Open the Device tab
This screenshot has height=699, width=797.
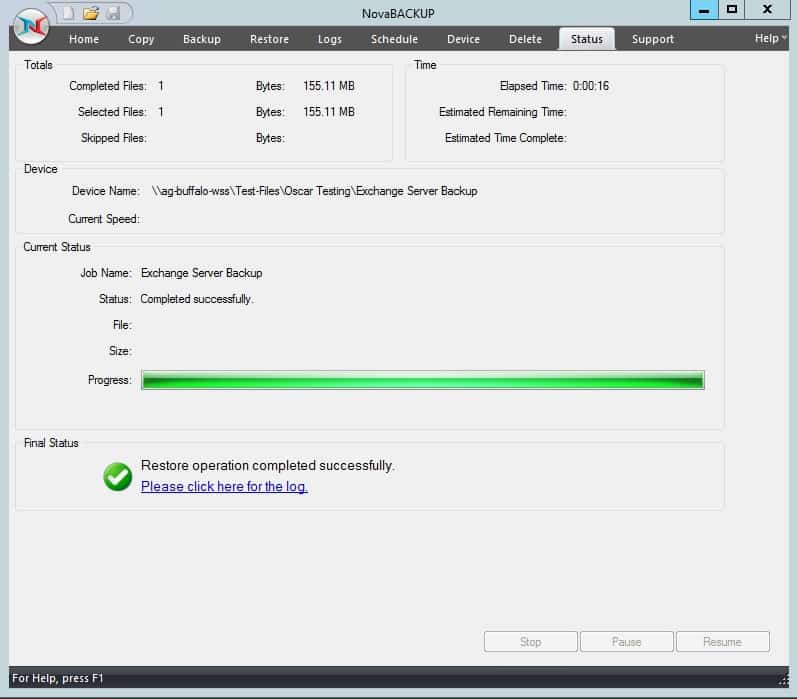tap(463, 39)
